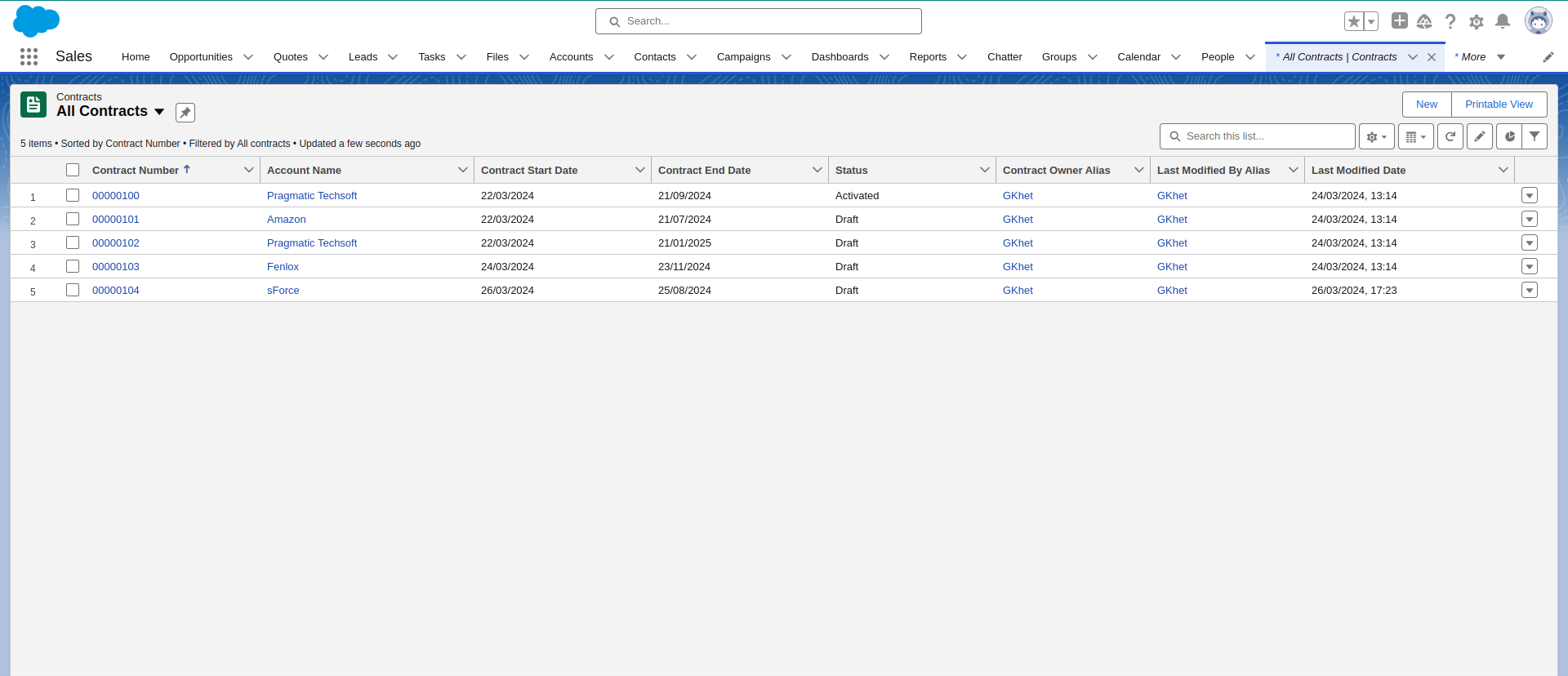The width and height of the screenshot is (1568, 676).
Task: Open the App Launcher grid icon
Action: (x=29, y=56)
